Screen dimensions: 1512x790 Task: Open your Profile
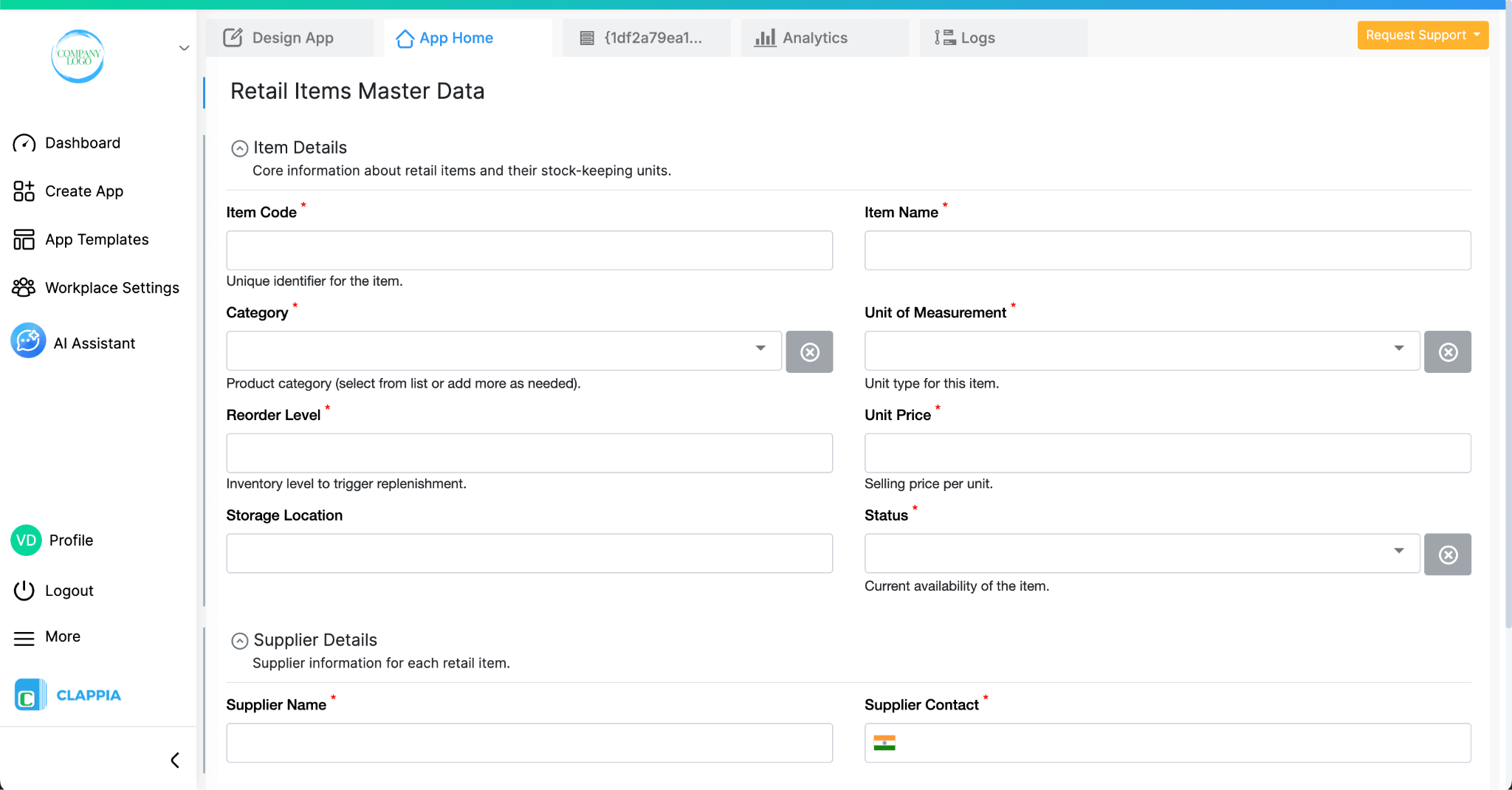click(x=72, y=540)
